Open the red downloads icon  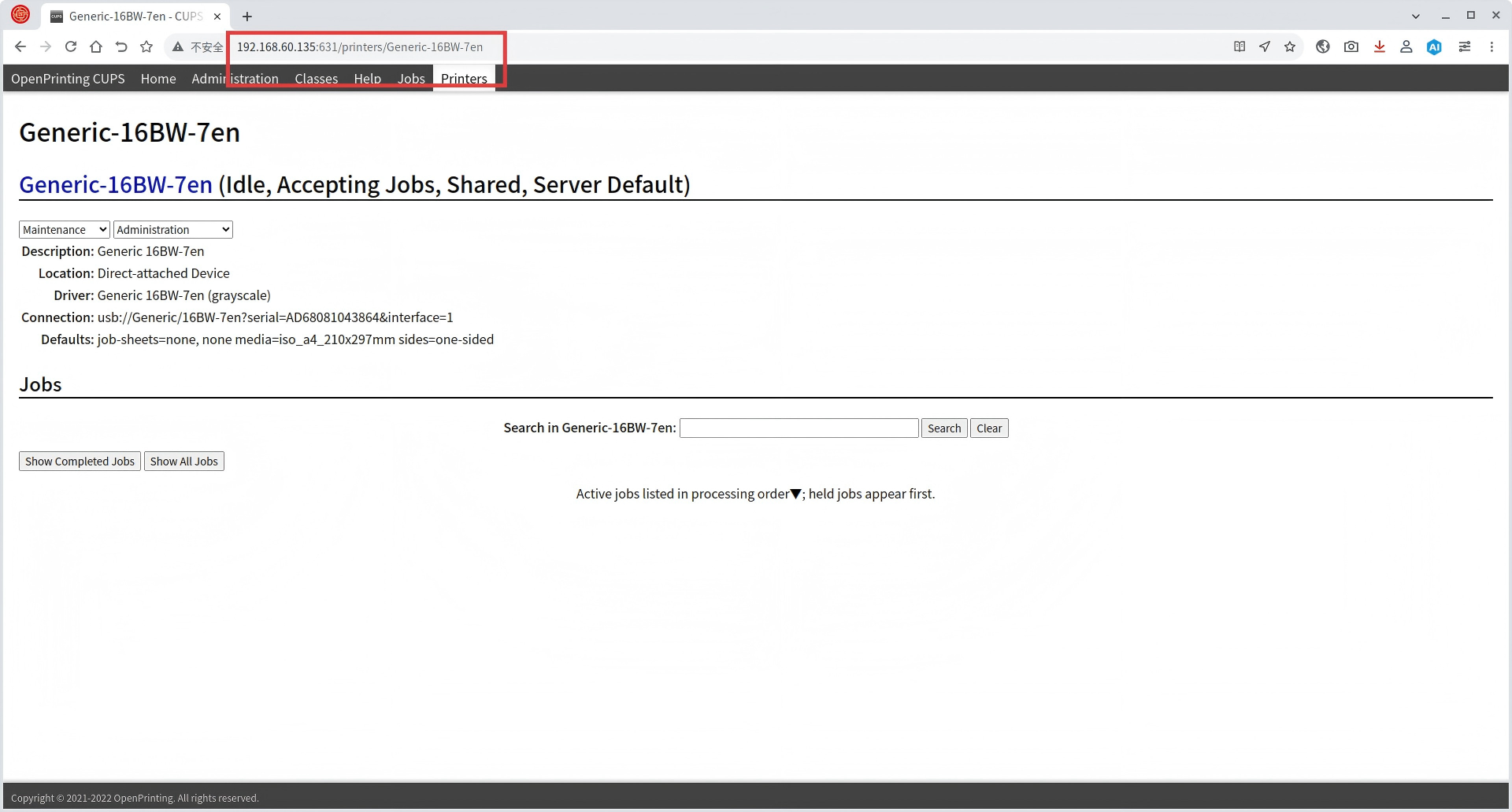point(1380,46)
